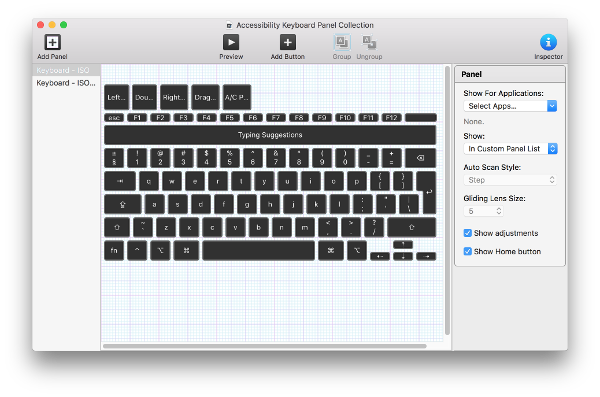Image resolution: width=600 pixels, height=397 pixels.
Task: Select the Typing Suggestions bar
Action: pyautogui.click(x=270, y=135)
